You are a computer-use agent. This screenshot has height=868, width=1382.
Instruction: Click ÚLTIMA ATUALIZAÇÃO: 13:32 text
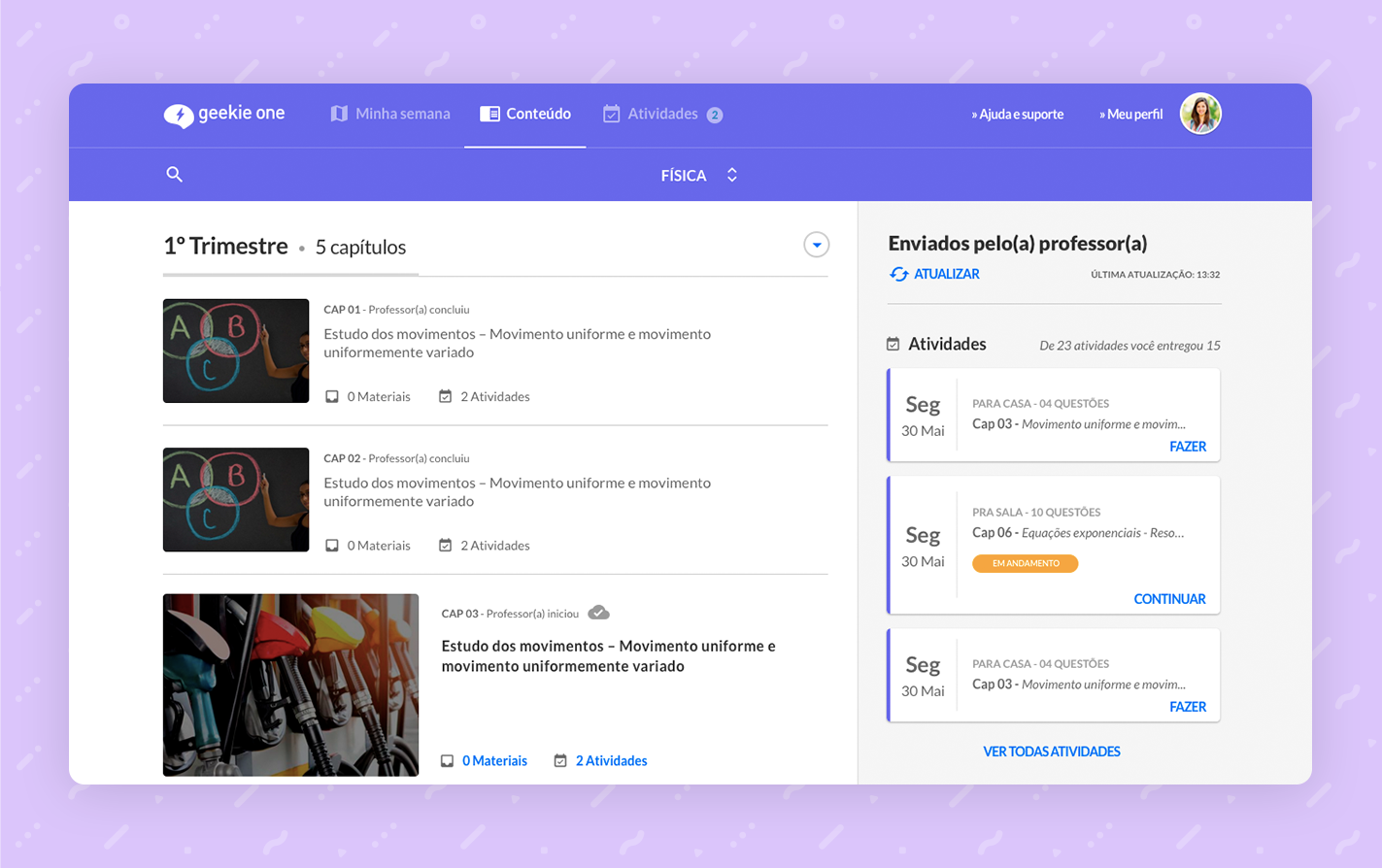coord(1155,275)
